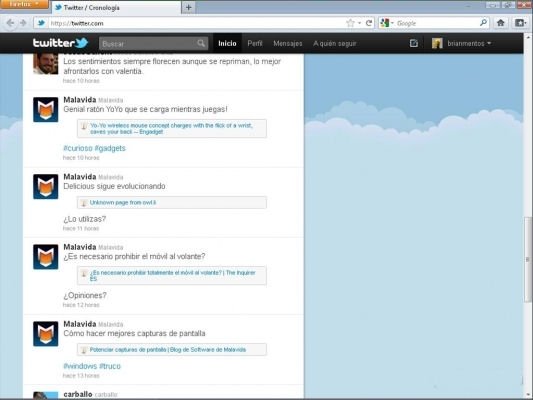
Task: Open the Unknown page from owl.li link
Action: click(123, 203)
